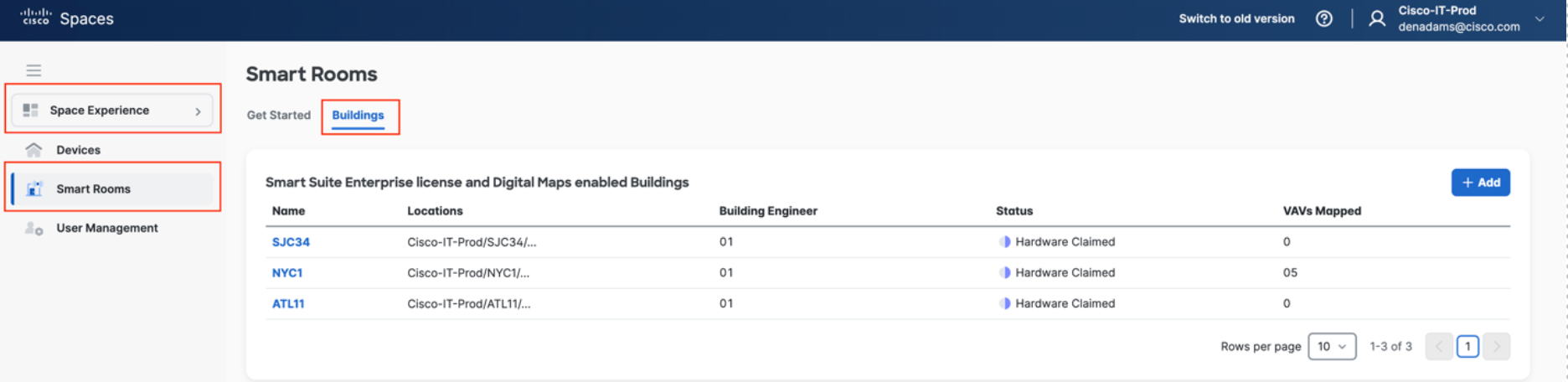Expand the Space Experience chevron

coord(198,111)
